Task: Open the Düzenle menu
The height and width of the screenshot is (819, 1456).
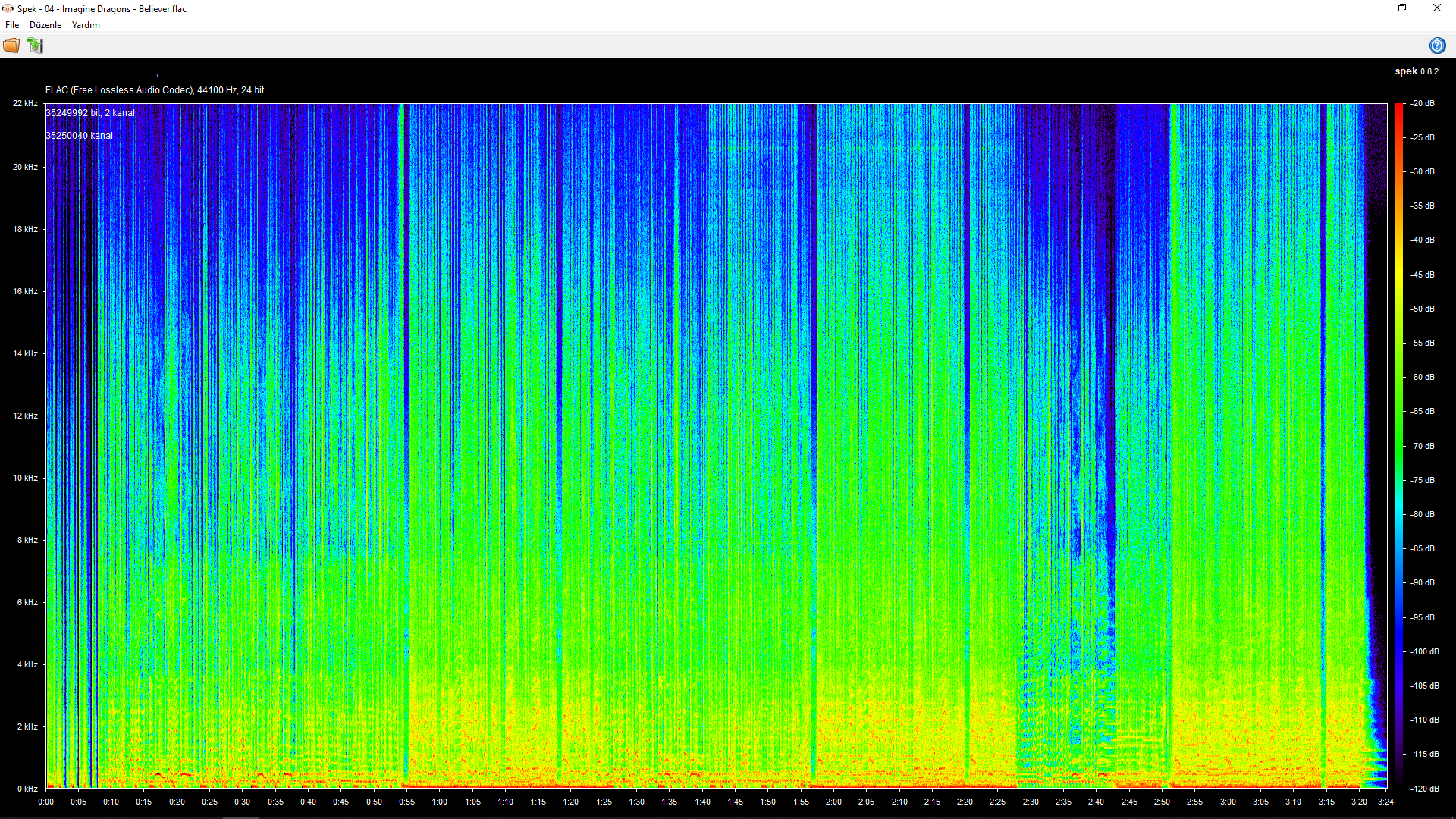Action: pyautogui.click(x=45, y=25)
